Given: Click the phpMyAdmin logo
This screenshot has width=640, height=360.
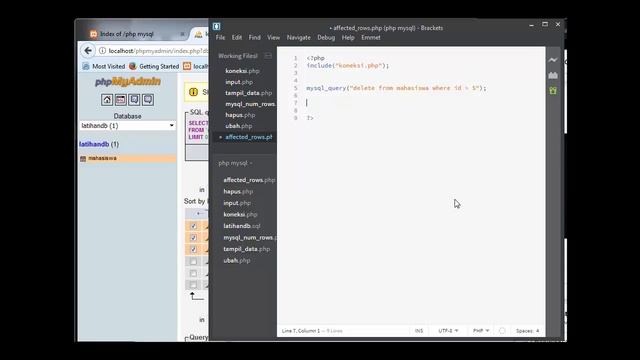Looking at the screenshot, I should click(x=128, y=82).
